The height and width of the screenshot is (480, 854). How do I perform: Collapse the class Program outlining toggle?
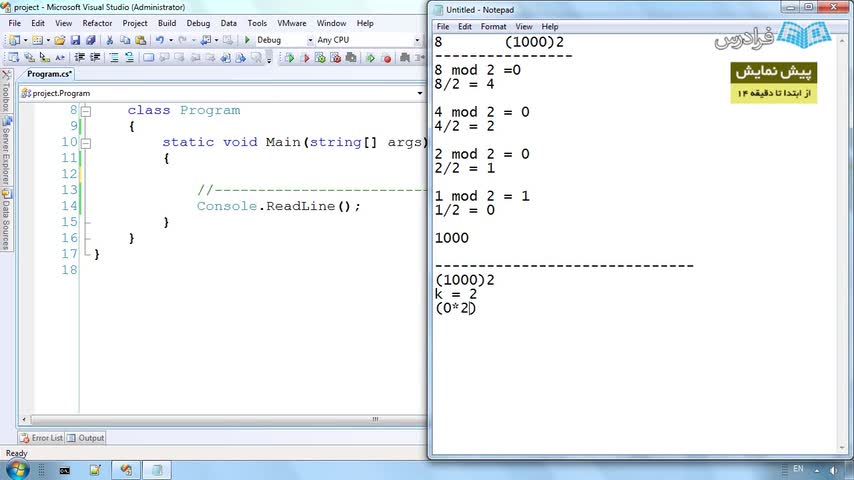(86, 111)
